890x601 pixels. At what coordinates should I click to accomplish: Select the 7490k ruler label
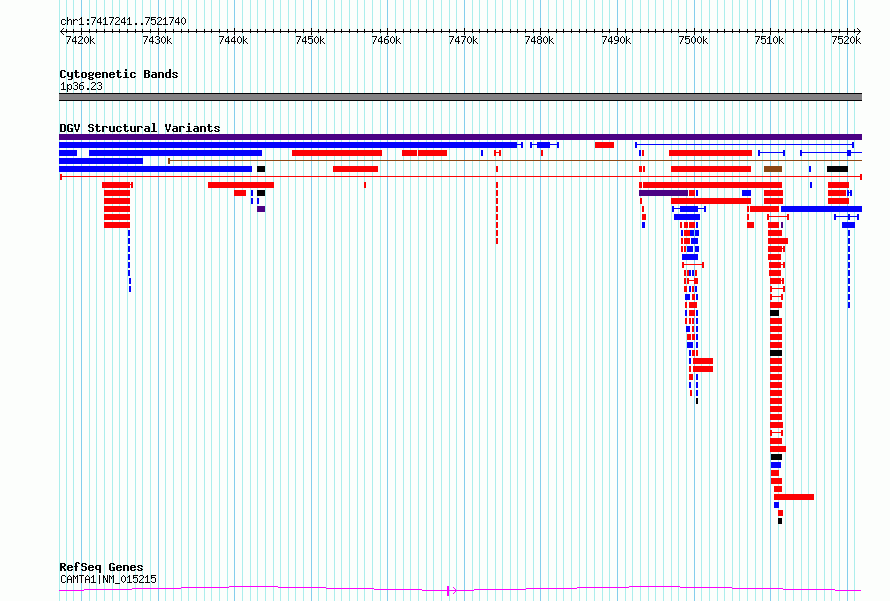point(616,40)
